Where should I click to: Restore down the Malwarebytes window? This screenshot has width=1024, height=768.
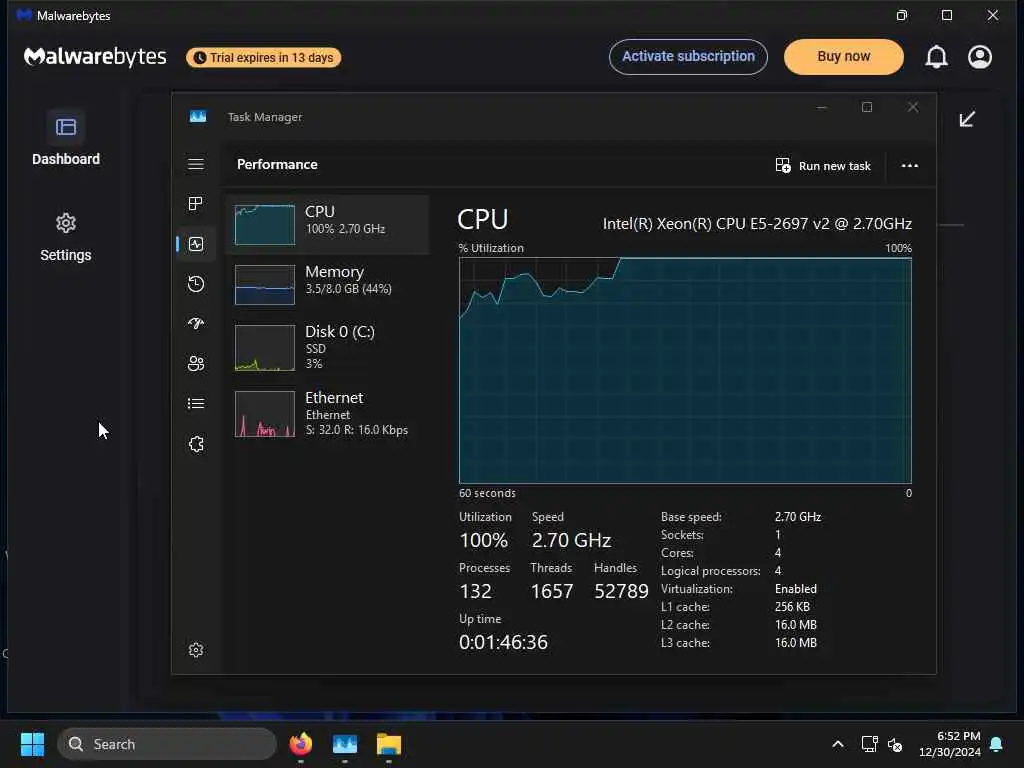point(902,15)
